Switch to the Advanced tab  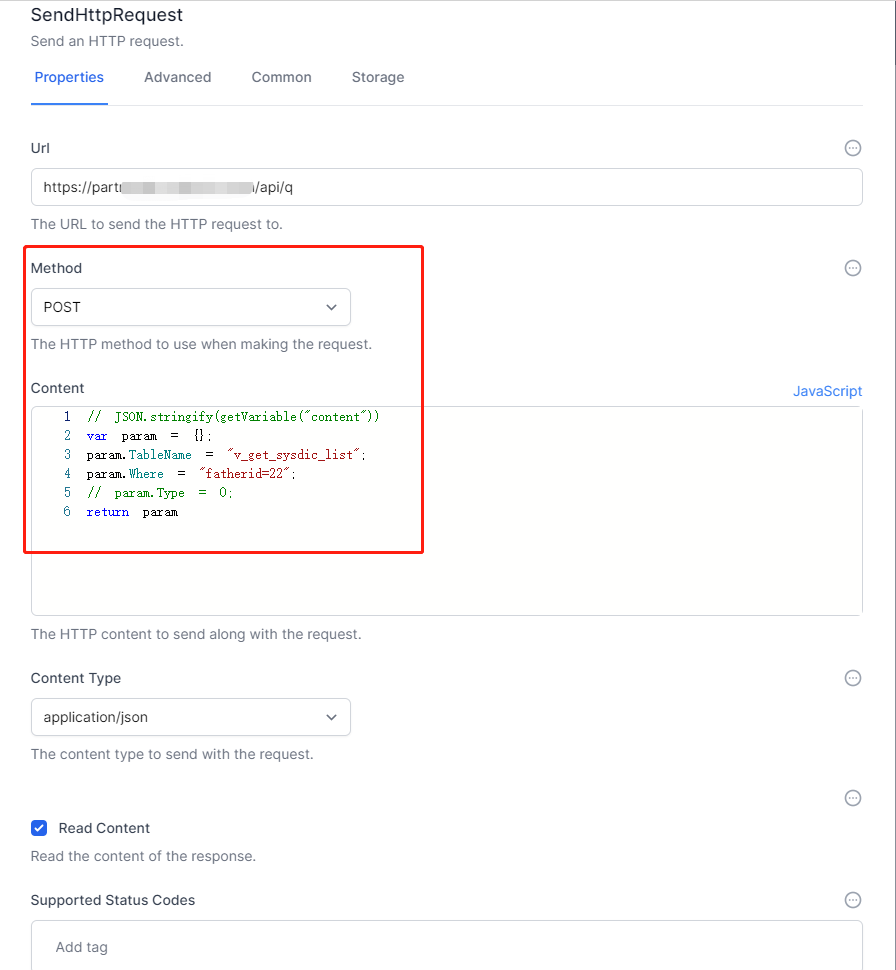(177, 77)
